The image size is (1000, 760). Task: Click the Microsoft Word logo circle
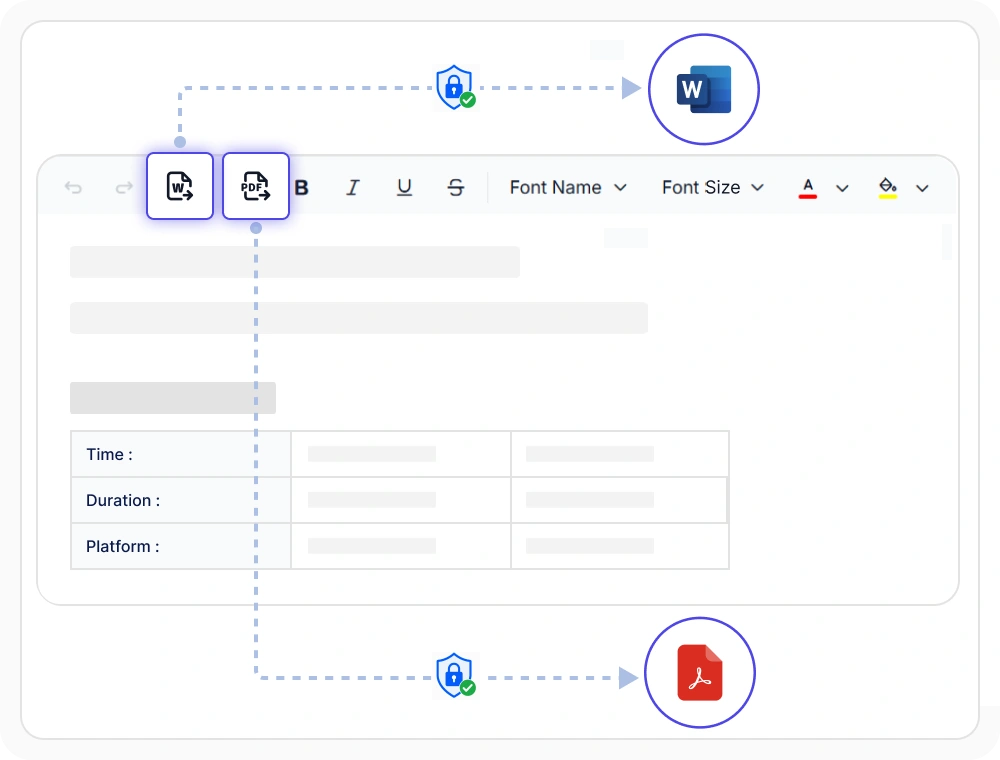(703, 89)
